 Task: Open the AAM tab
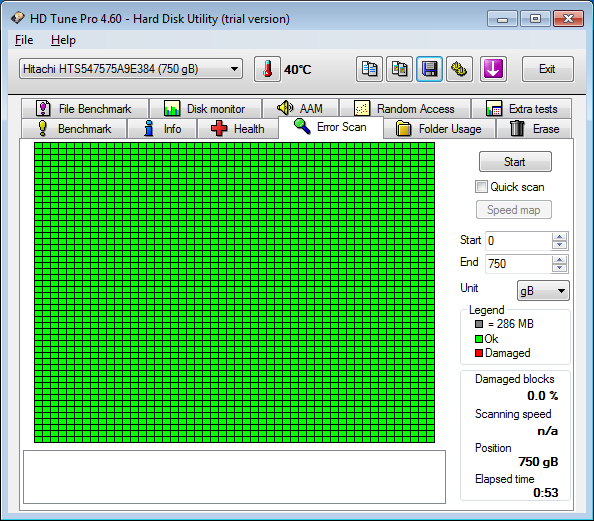click(300, 109)
